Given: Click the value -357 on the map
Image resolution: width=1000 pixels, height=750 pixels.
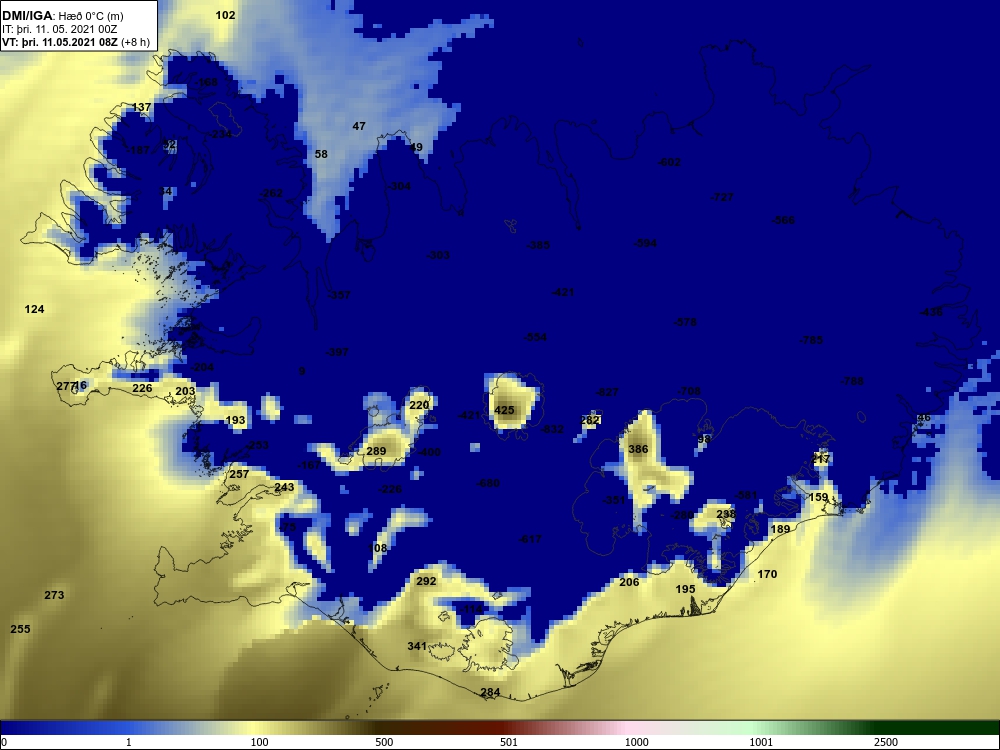Looking at the screenshot, I should 339,295.
